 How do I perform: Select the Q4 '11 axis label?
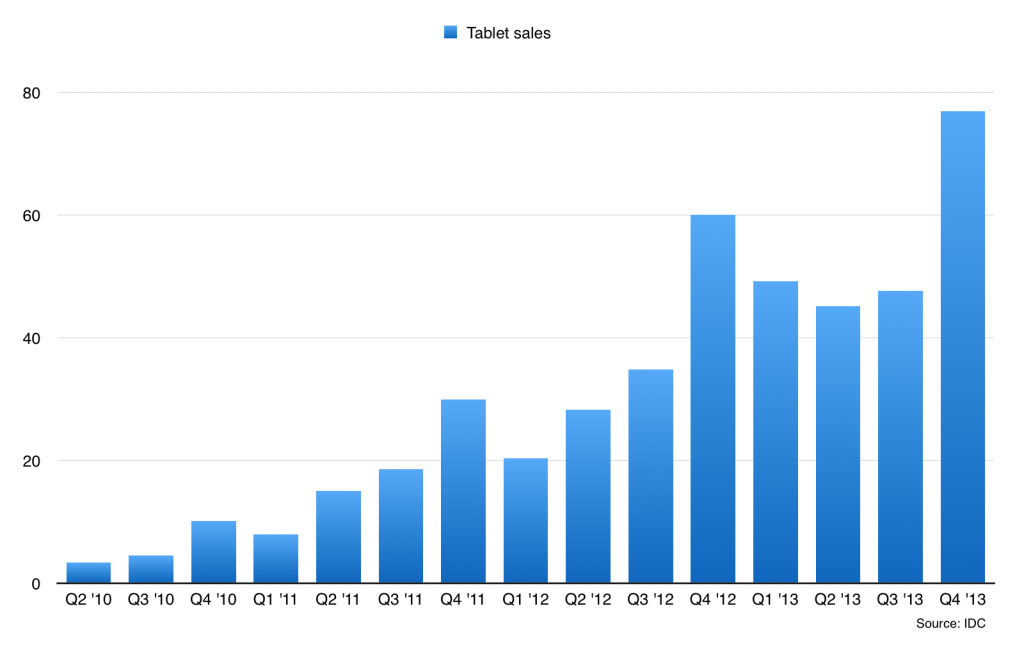[462, 600]
